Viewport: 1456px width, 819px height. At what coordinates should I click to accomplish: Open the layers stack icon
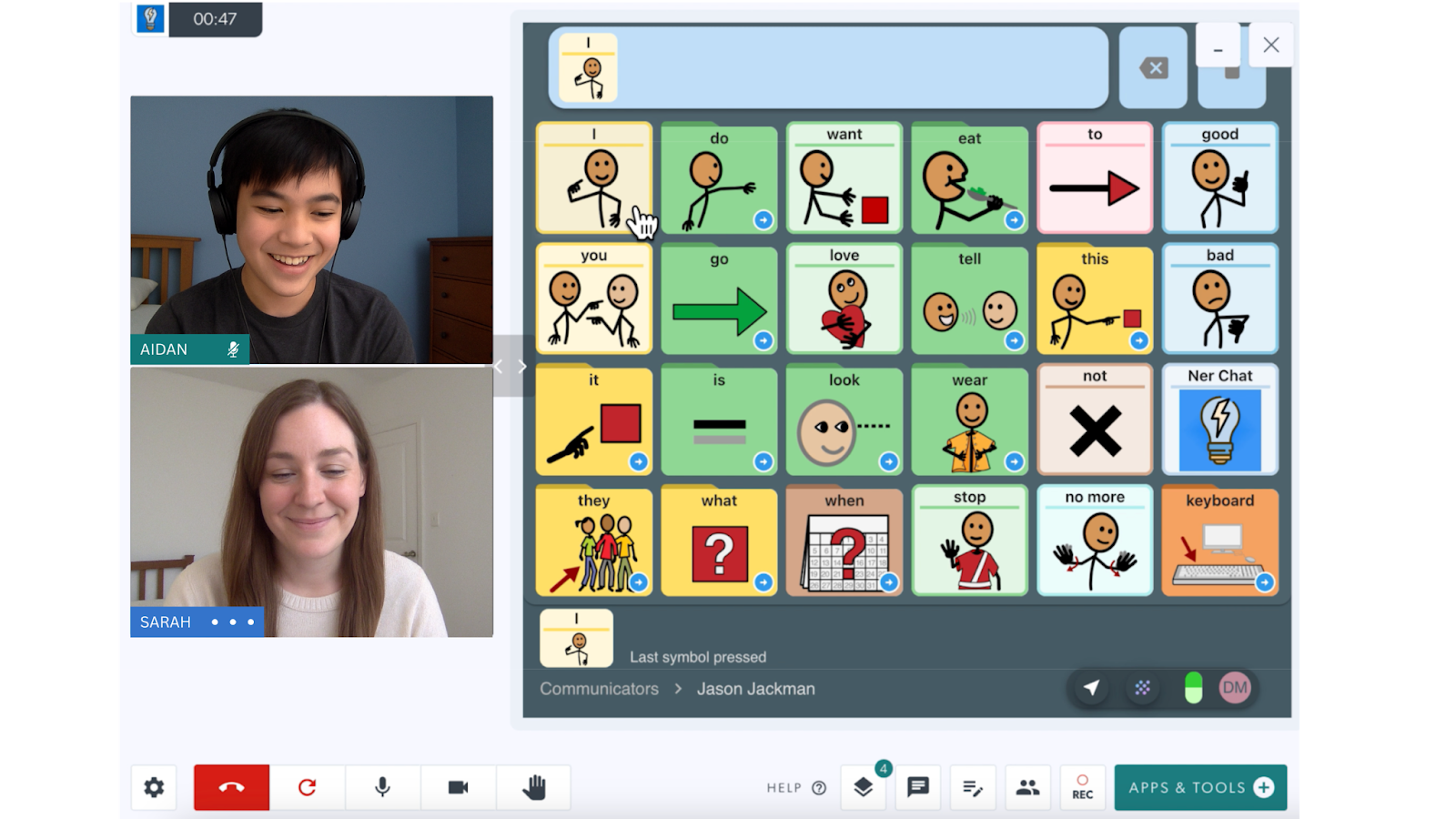coord(864,787)
